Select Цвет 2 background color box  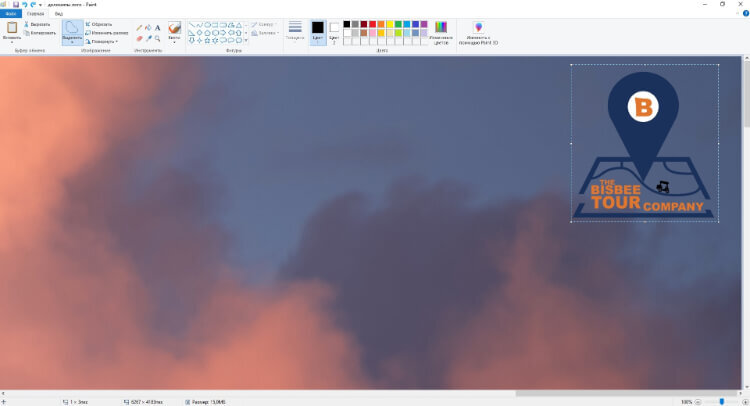334,33
